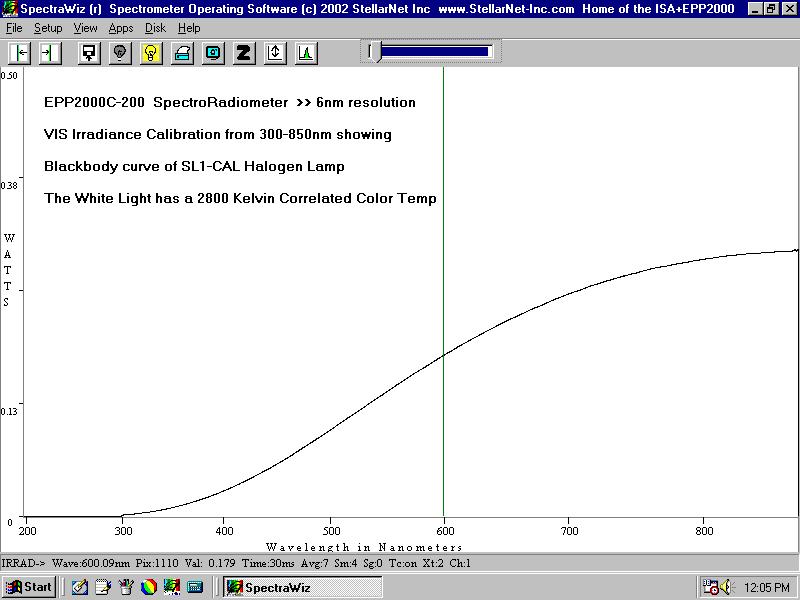Click the 500 x-axis wavelength label

click(x=331, y=531)
